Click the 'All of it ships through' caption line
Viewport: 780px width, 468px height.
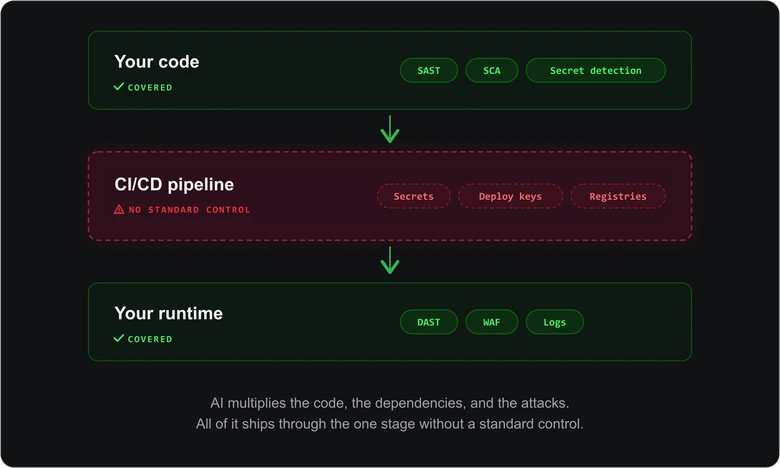(390, 424)
